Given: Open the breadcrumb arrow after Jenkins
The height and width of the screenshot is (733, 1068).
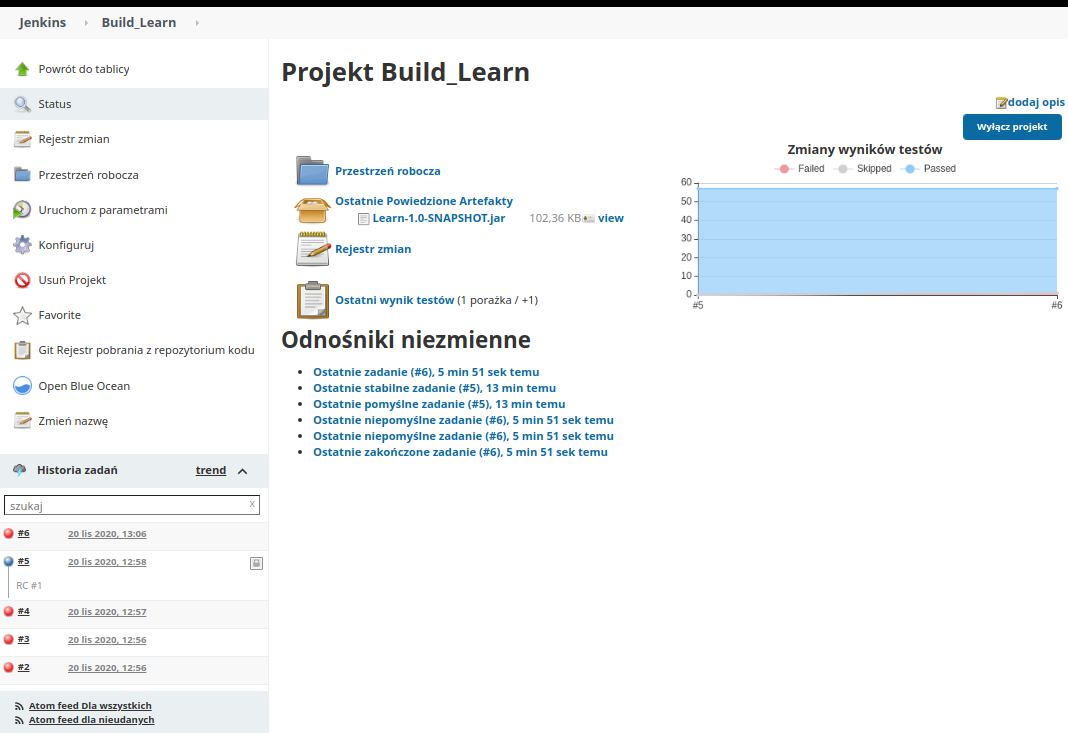Looking at the screenshot, I should tap(86, 23).
